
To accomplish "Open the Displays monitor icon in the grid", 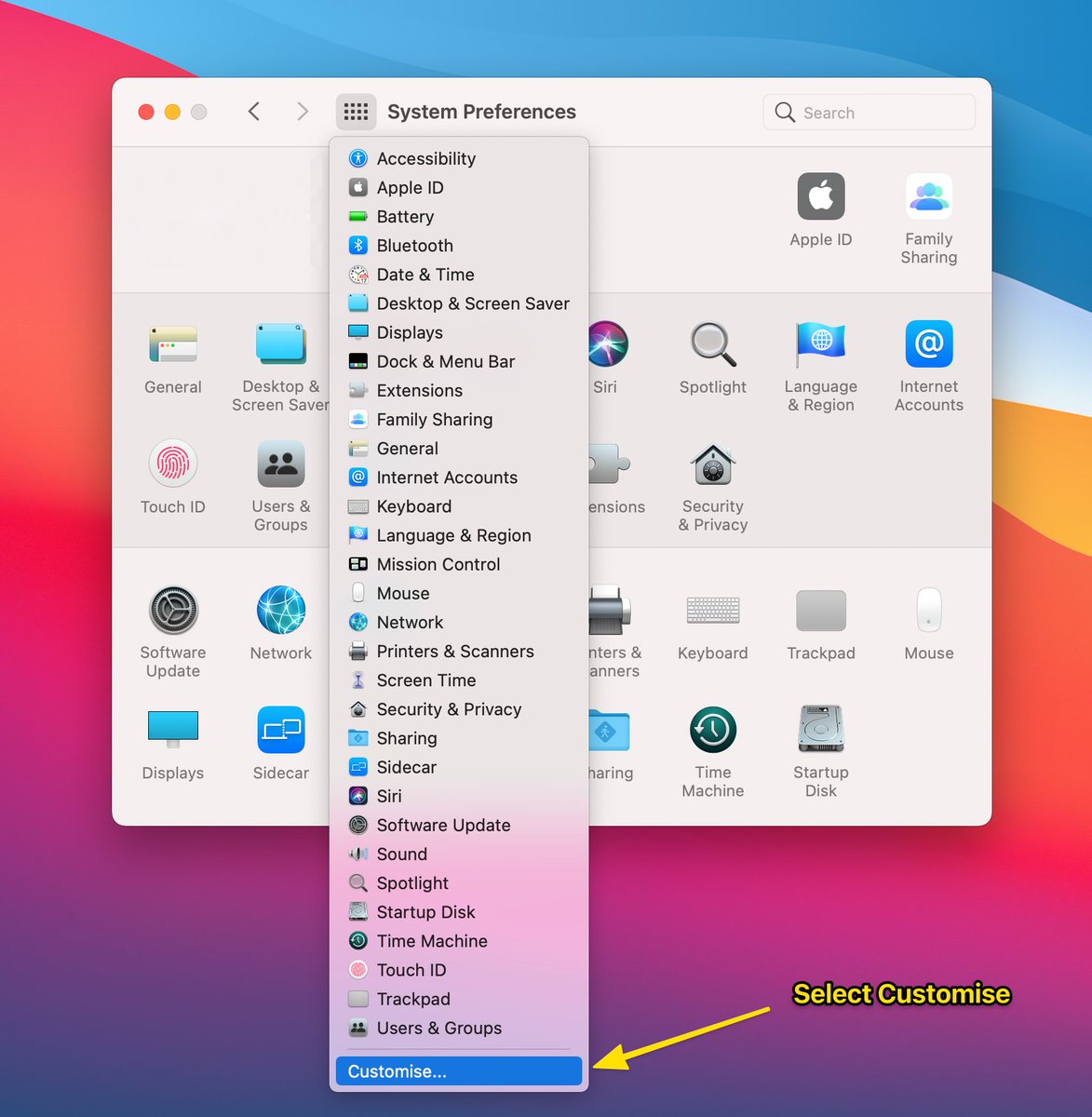I will pyautogui.click(x=173, y=730).
